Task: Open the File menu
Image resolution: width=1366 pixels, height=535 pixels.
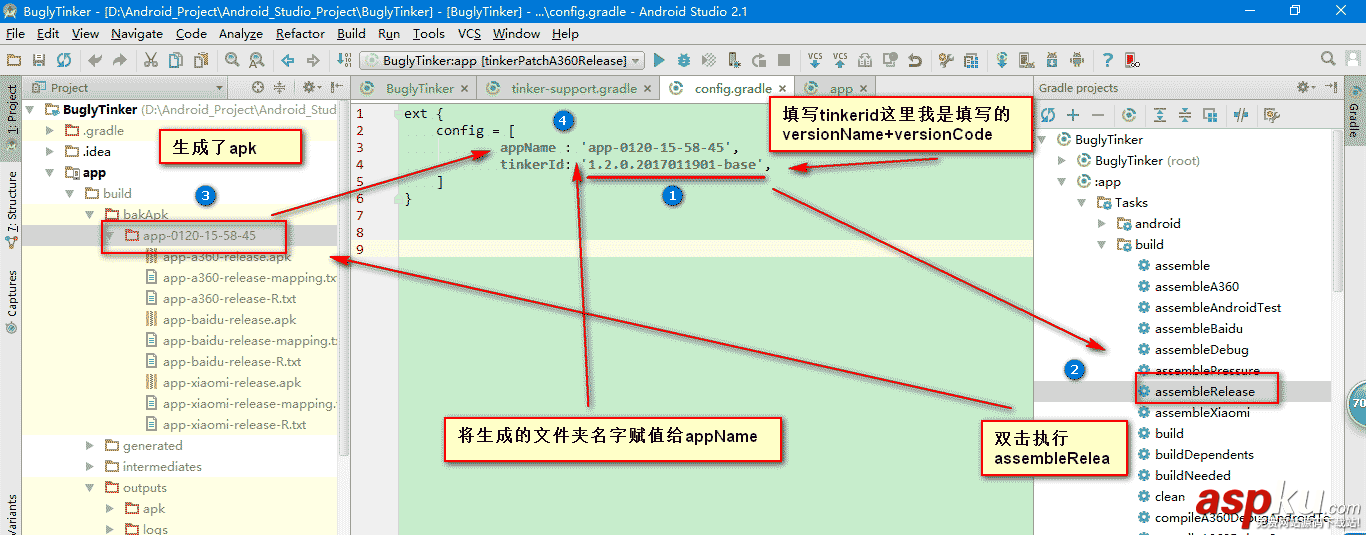Action: click(15, 33)
